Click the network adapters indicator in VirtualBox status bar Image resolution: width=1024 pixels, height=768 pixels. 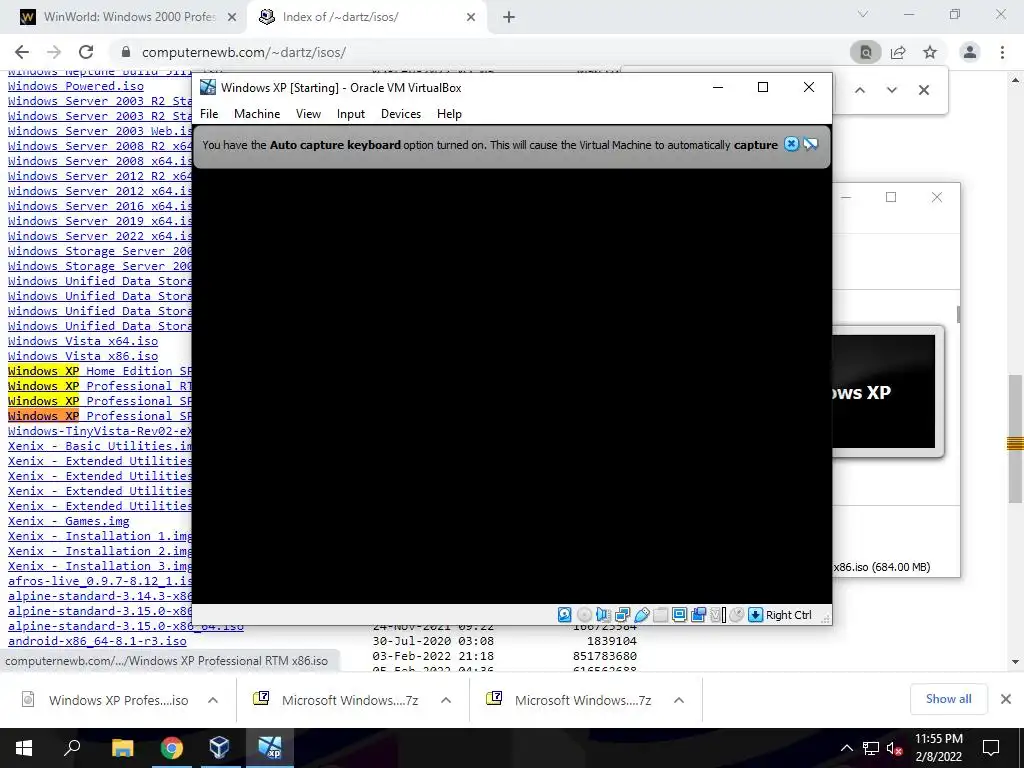point(622,615)
